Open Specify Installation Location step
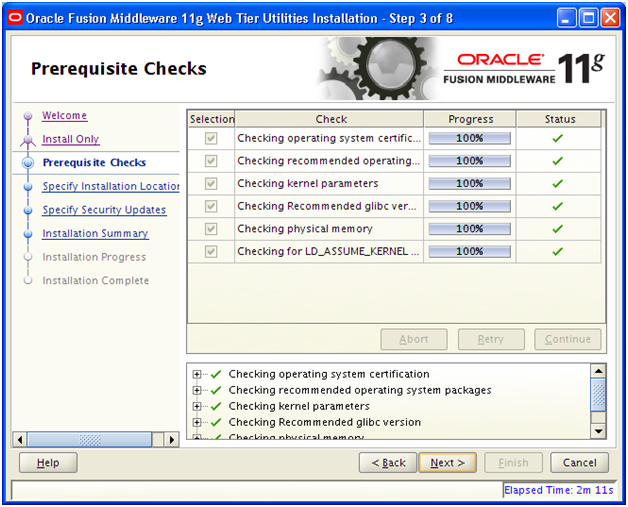 [x=111, y=187]
